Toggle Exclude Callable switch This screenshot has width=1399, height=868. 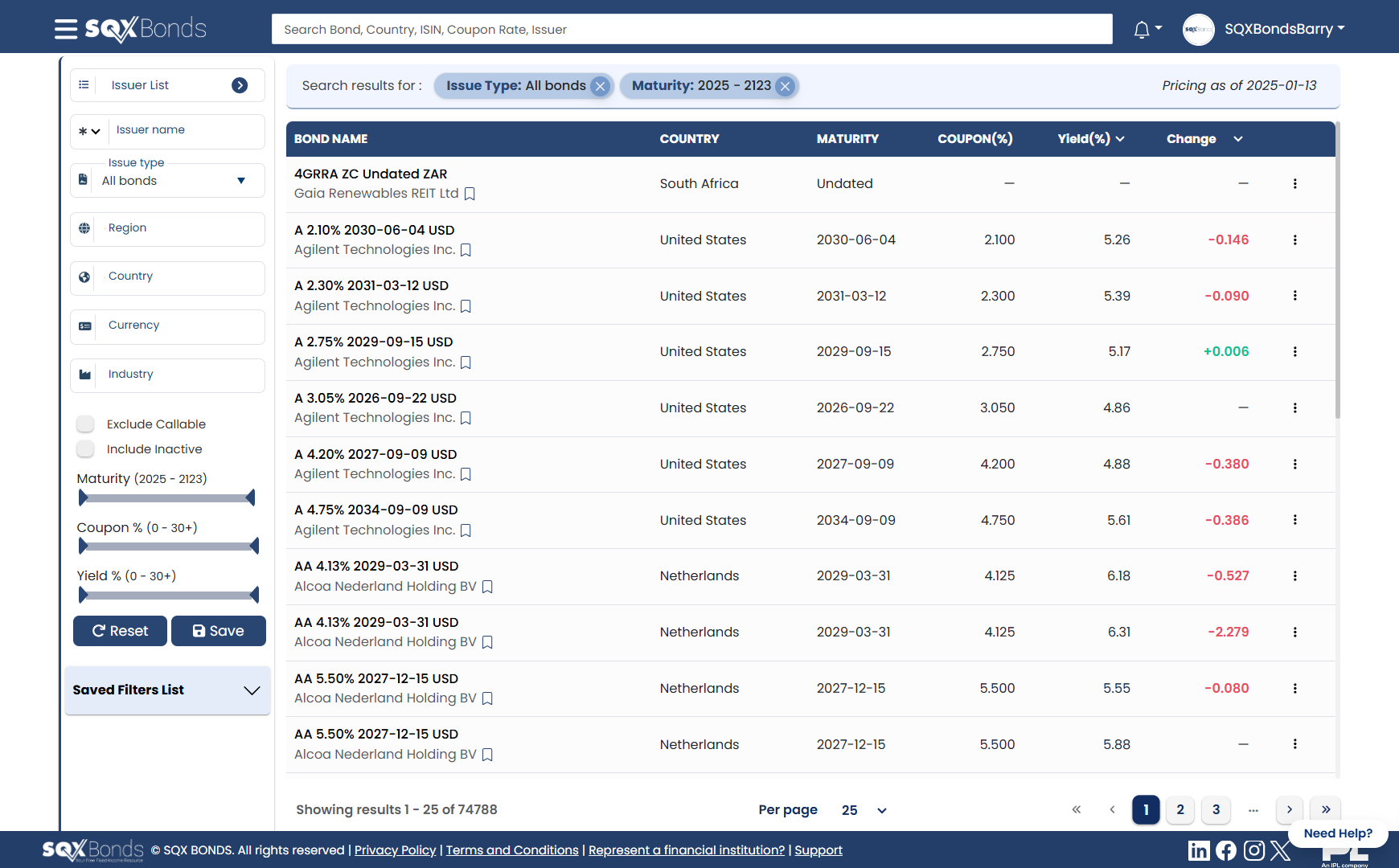(x=85, y=424)
